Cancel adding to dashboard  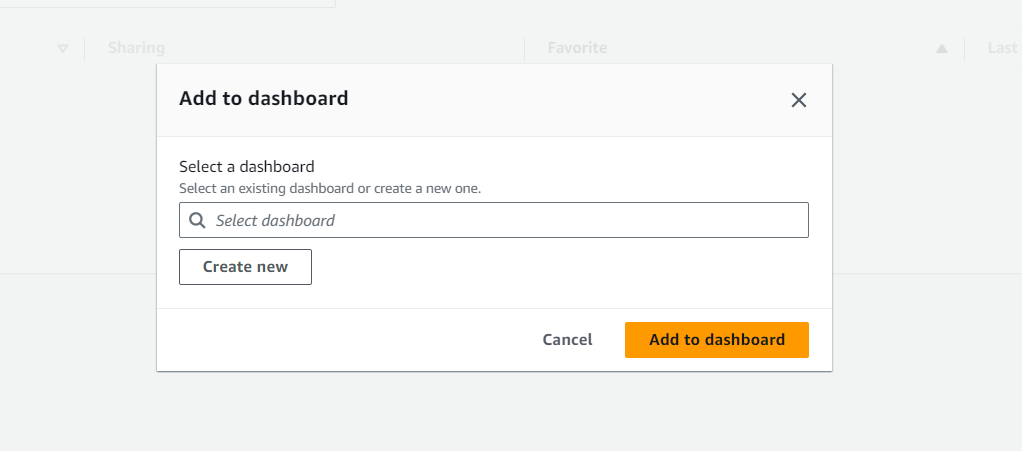(567, 340)
